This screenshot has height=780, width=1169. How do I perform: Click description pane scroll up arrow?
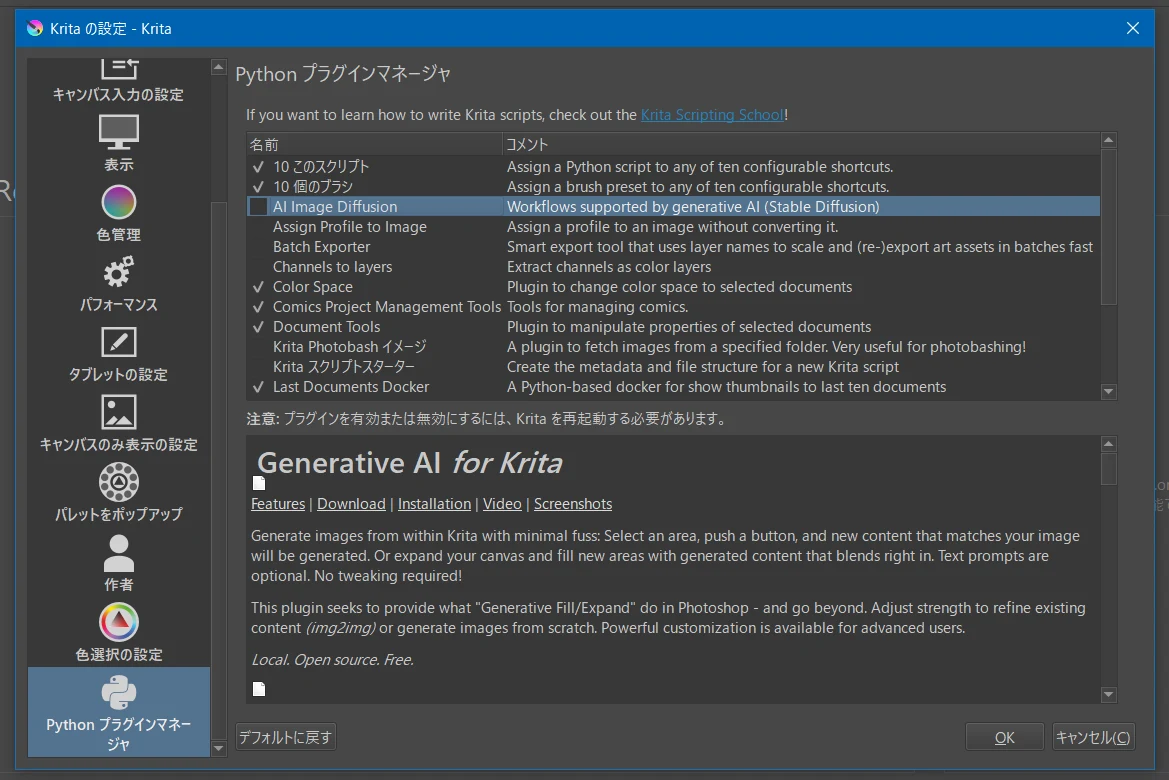point(1109,444)
